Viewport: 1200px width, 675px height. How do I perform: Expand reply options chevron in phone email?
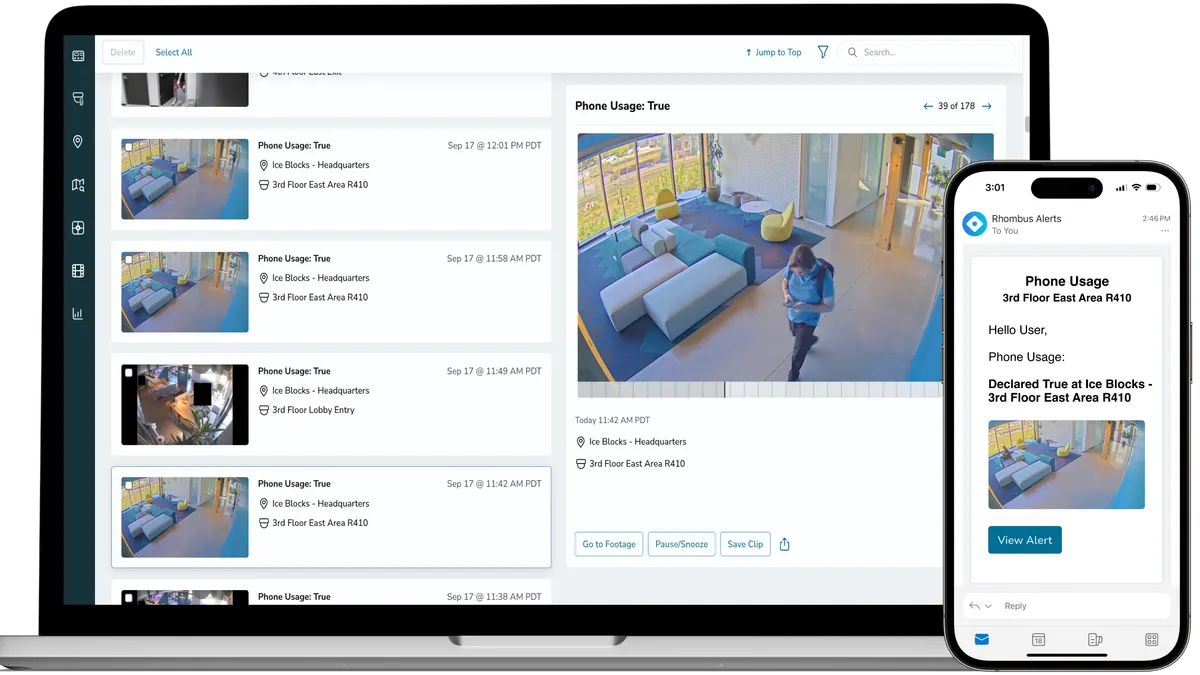click(x=988, y=606)
